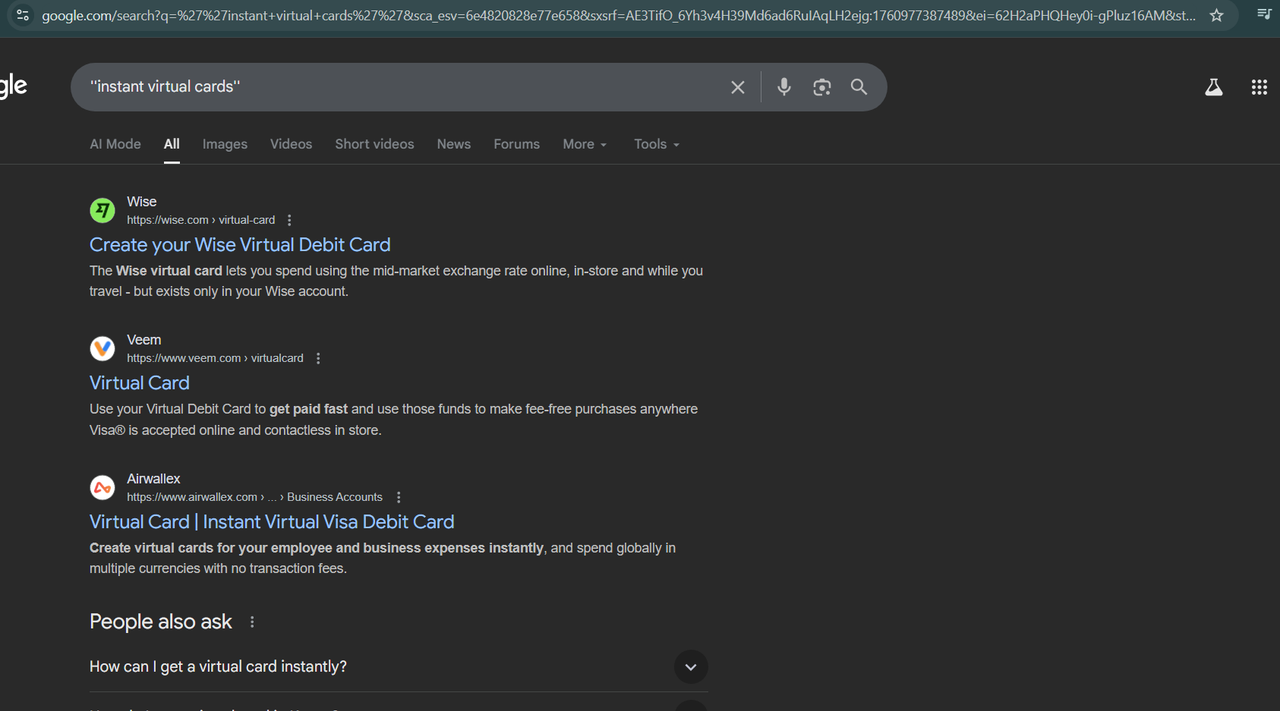
Task: Switch to News tab
Action: click(x=454, y=144)
